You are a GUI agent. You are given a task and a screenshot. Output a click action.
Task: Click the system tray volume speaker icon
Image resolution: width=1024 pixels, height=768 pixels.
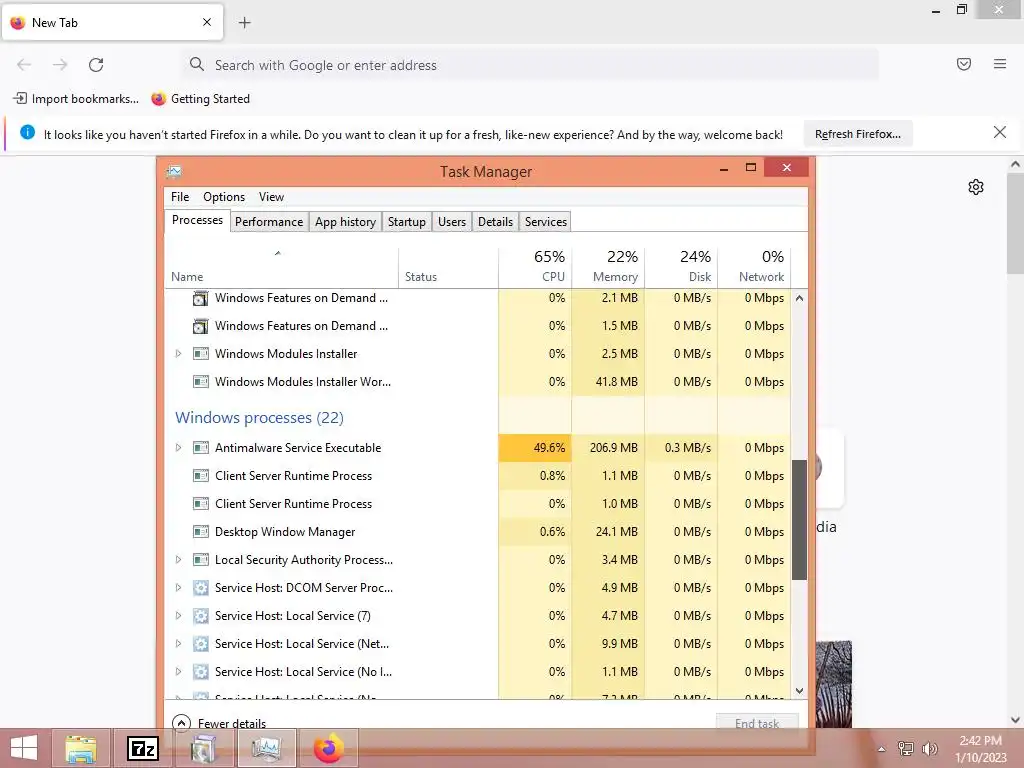pos(929,748)
